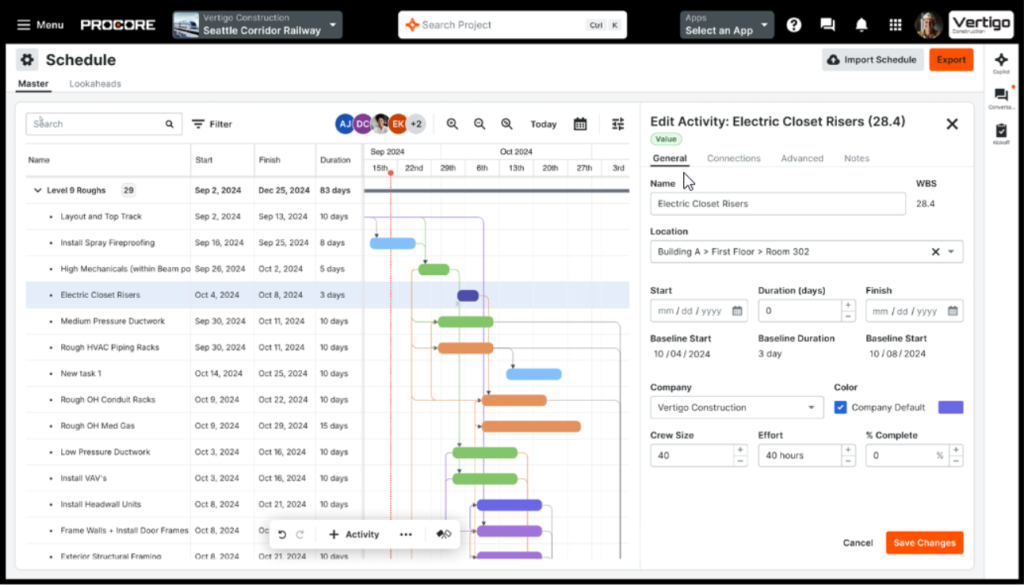1024x585 pixels.
Task: Click the Export button
Action: 950,59
